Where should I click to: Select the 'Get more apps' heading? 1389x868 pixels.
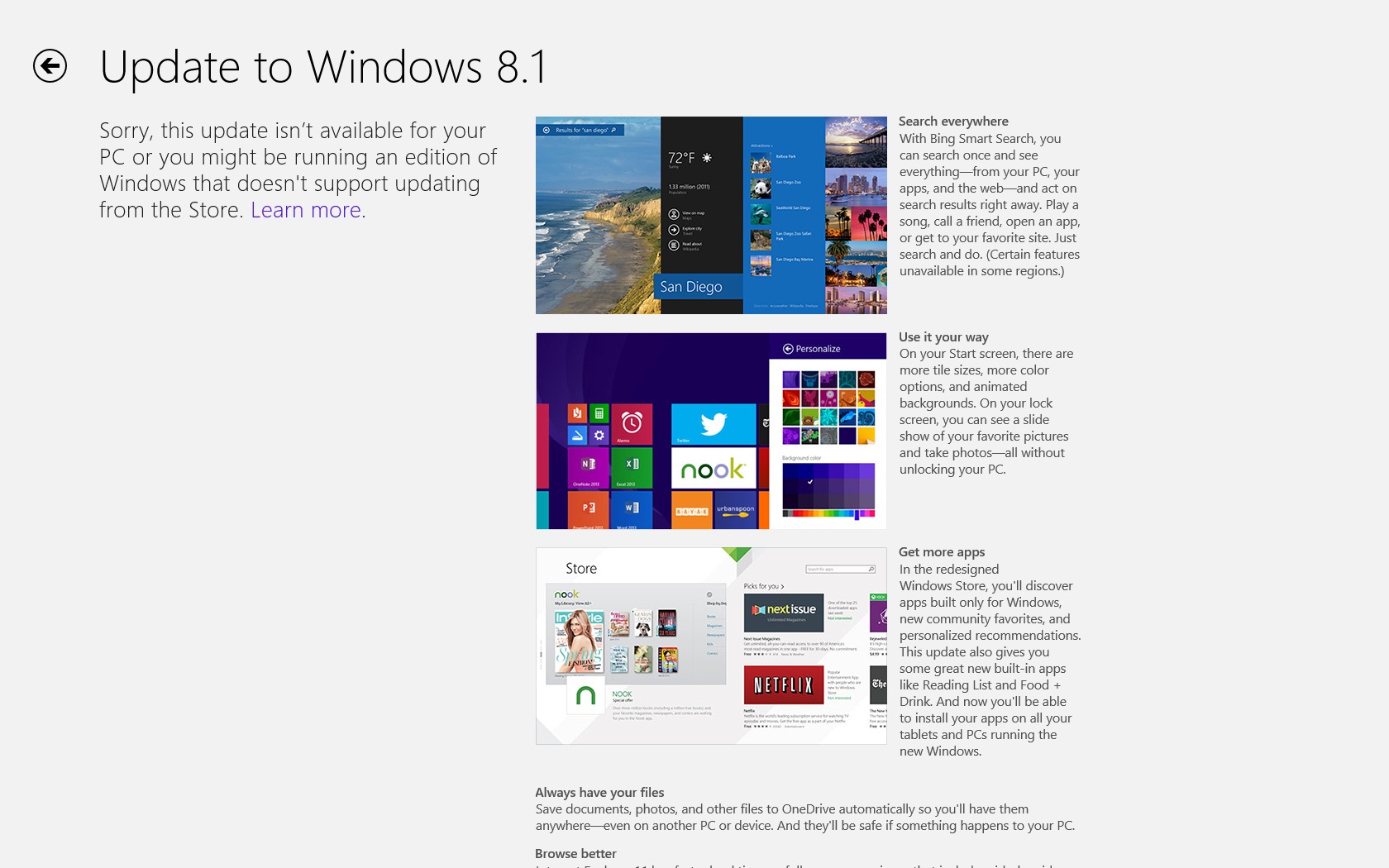[942, 552]
